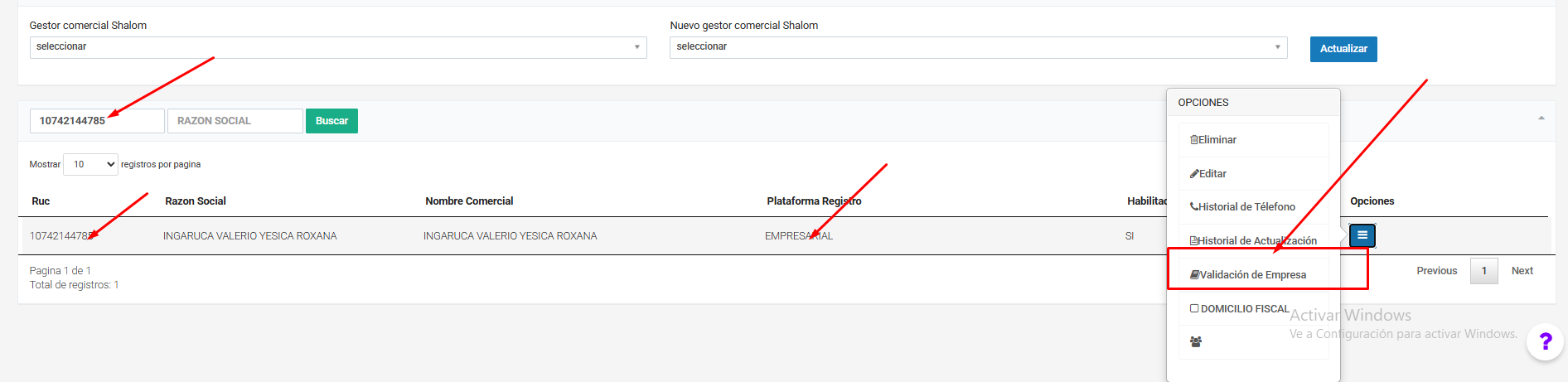Image resolution: width=1568 pixels, height=382 pixels.
Task: Go to the Previous page
Action: coord(1436,271)
